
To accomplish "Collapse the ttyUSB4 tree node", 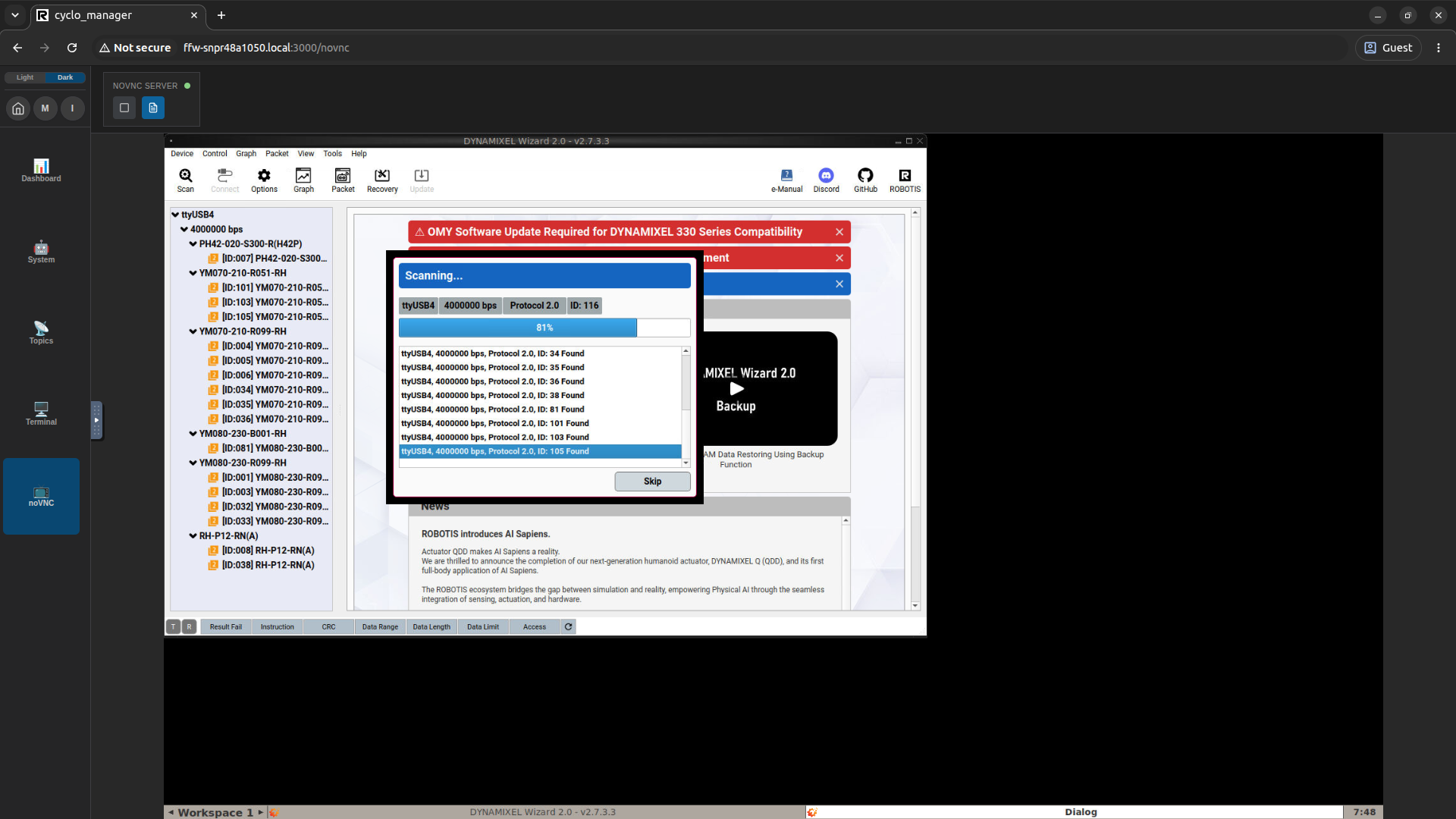I will (x=175, y=215).
